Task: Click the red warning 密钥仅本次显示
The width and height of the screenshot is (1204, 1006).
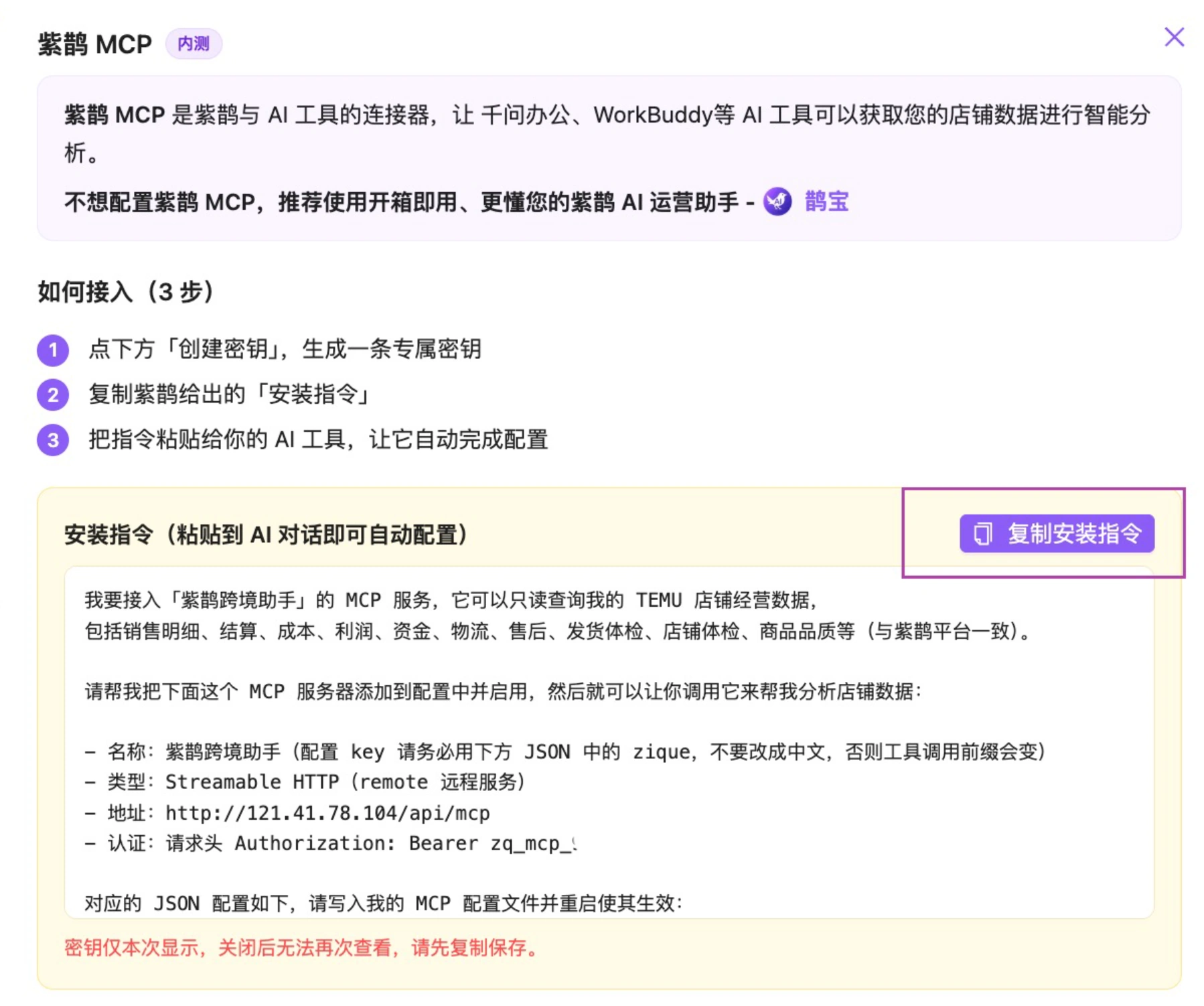Action: click(x=301, y=947)
